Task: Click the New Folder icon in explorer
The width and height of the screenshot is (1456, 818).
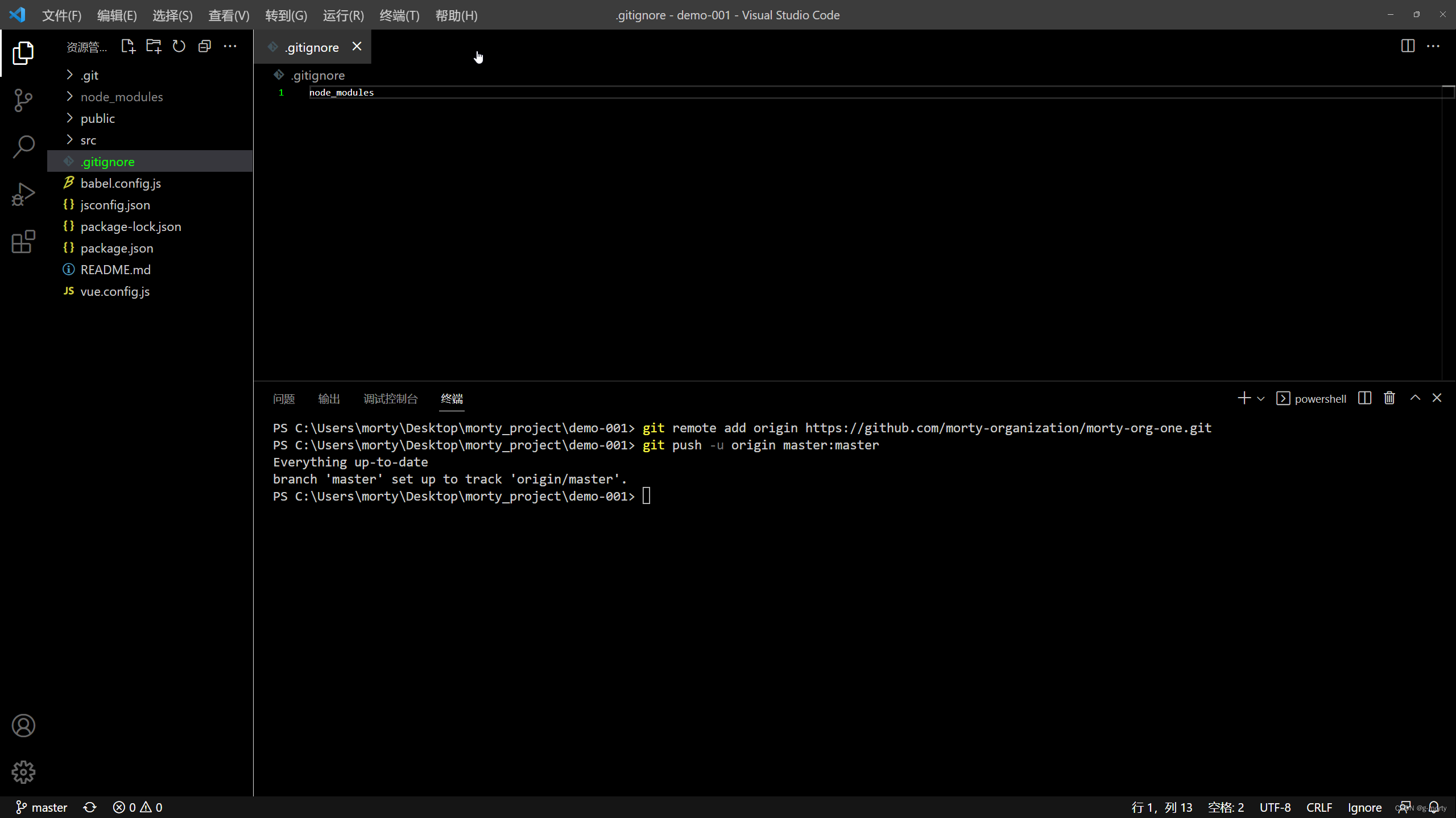Action: [154, 46]
